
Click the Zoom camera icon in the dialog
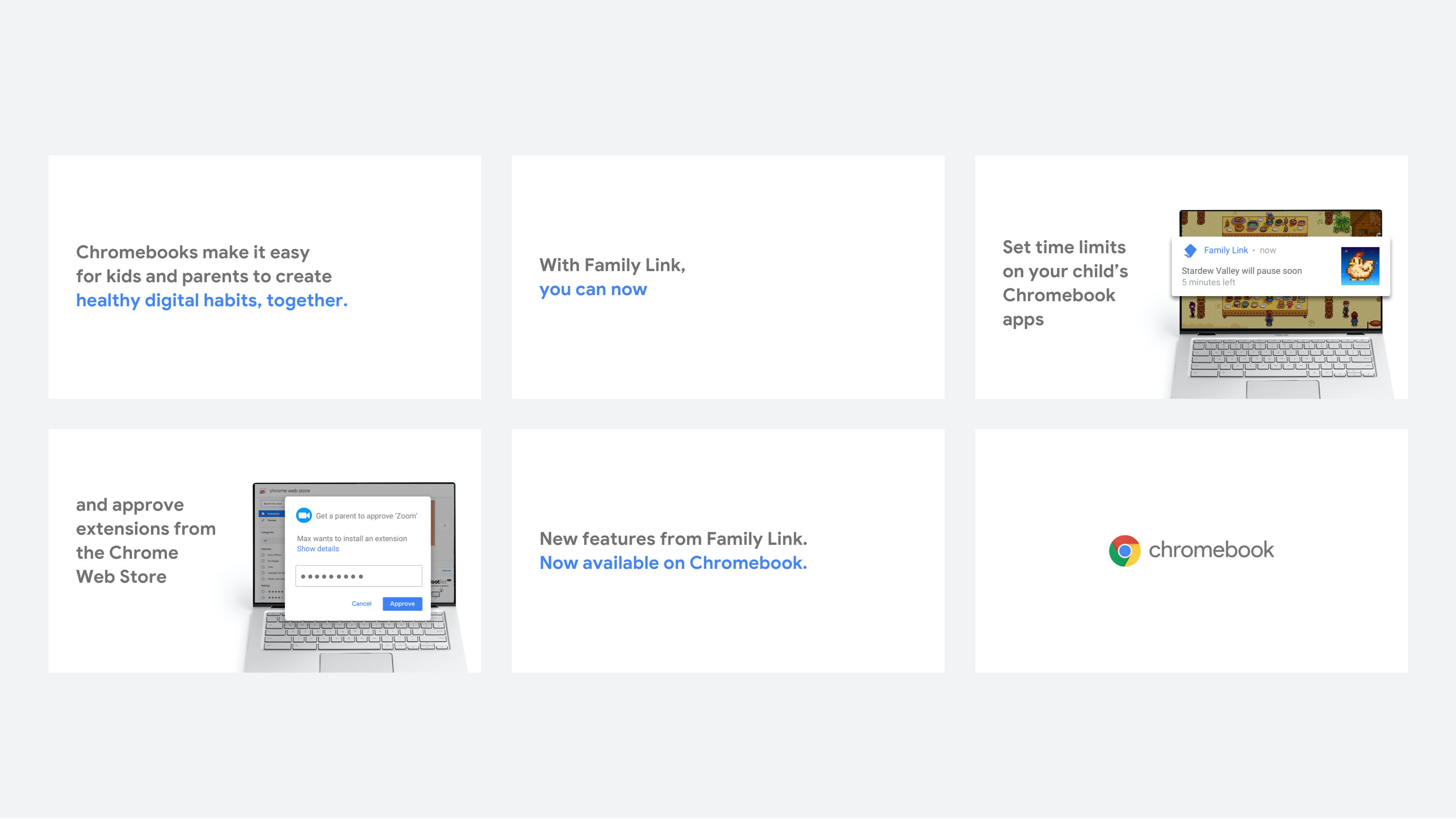tap(304, 516)
